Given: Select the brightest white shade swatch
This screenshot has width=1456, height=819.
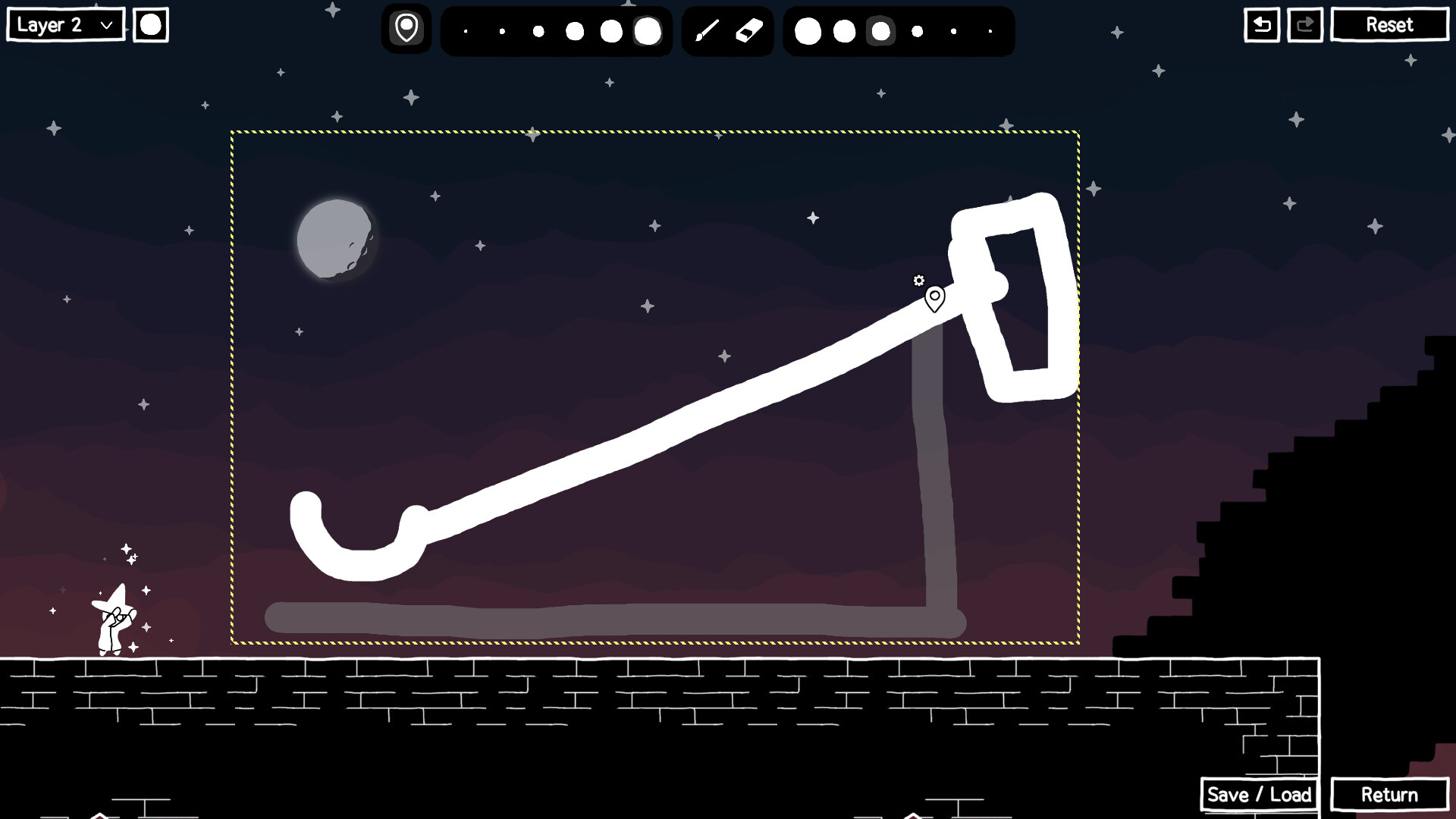Looking at the screenshot, I should [x=808, y=32].
